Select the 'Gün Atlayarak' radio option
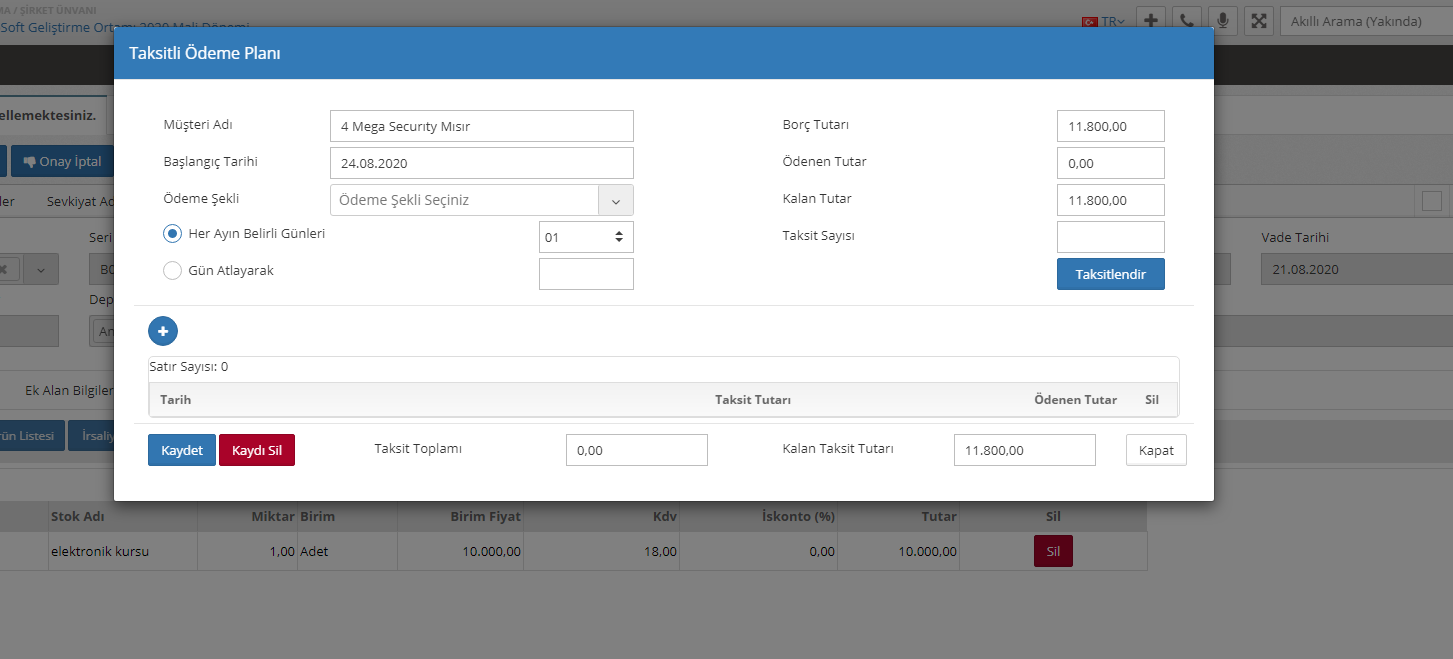 (172, 271)
